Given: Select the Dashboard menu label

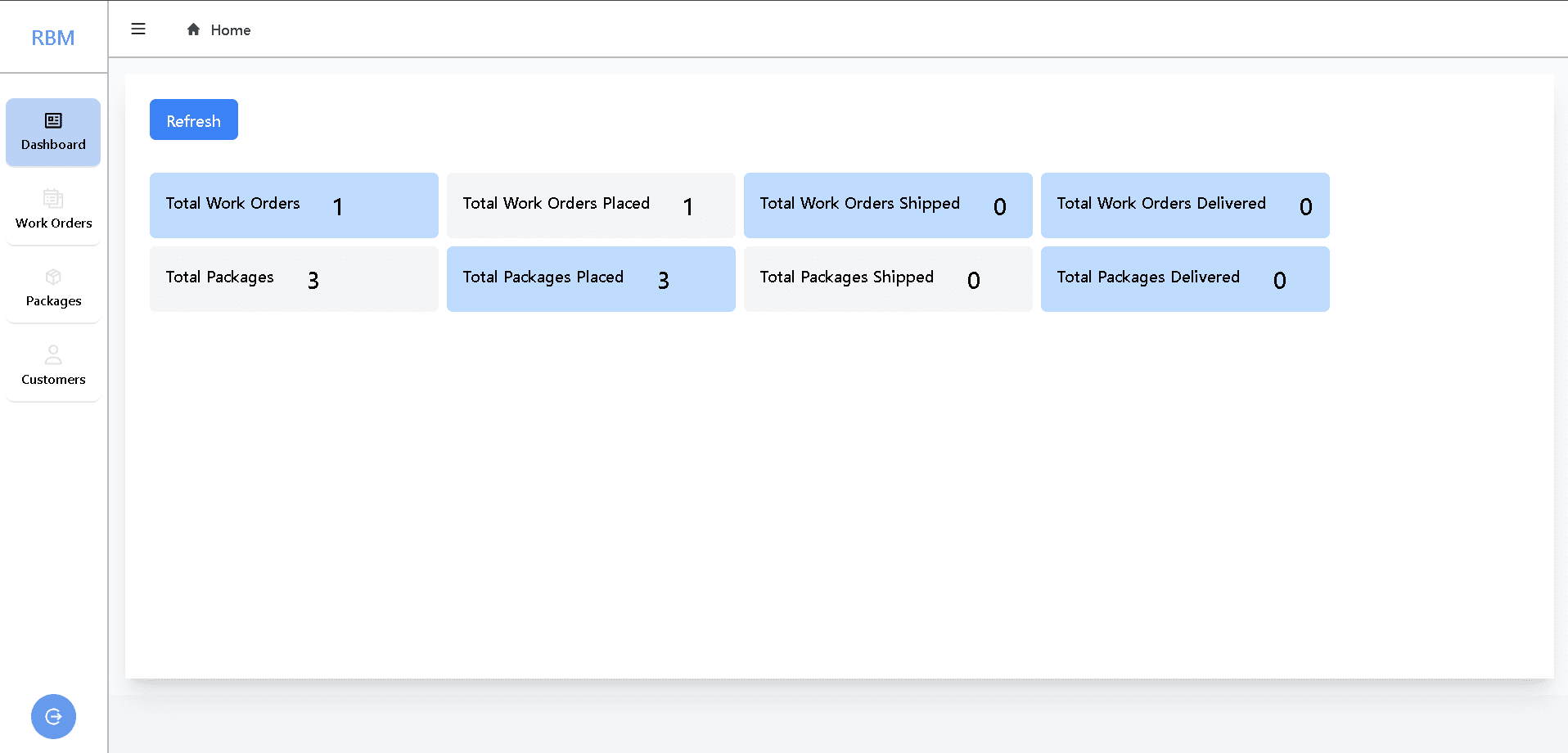Looking at the screenshot, I should coord(53,145).
